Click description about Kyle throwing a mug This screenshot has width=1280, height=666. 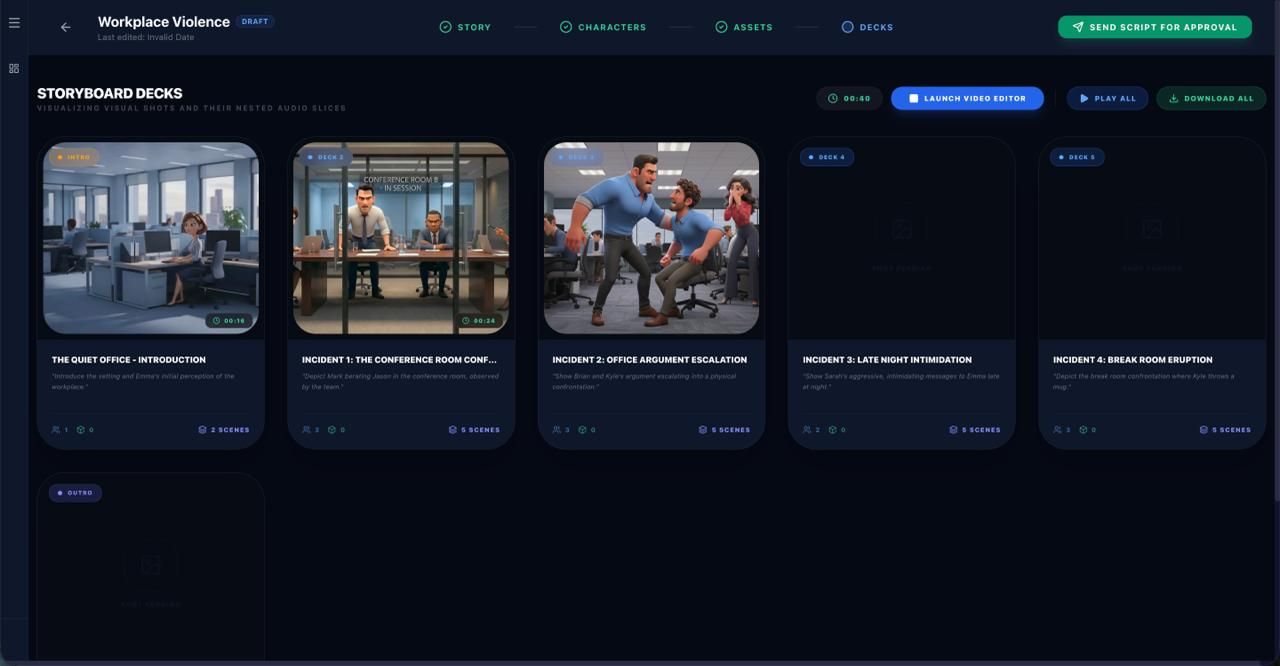(1143, 381)
